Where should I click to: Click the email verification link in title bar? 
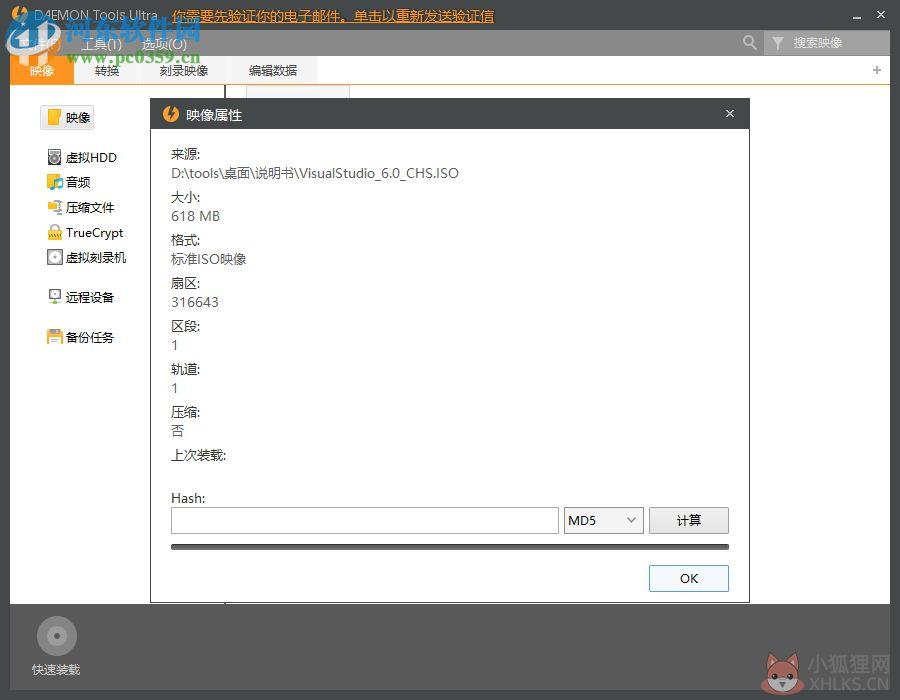[333, 16]
